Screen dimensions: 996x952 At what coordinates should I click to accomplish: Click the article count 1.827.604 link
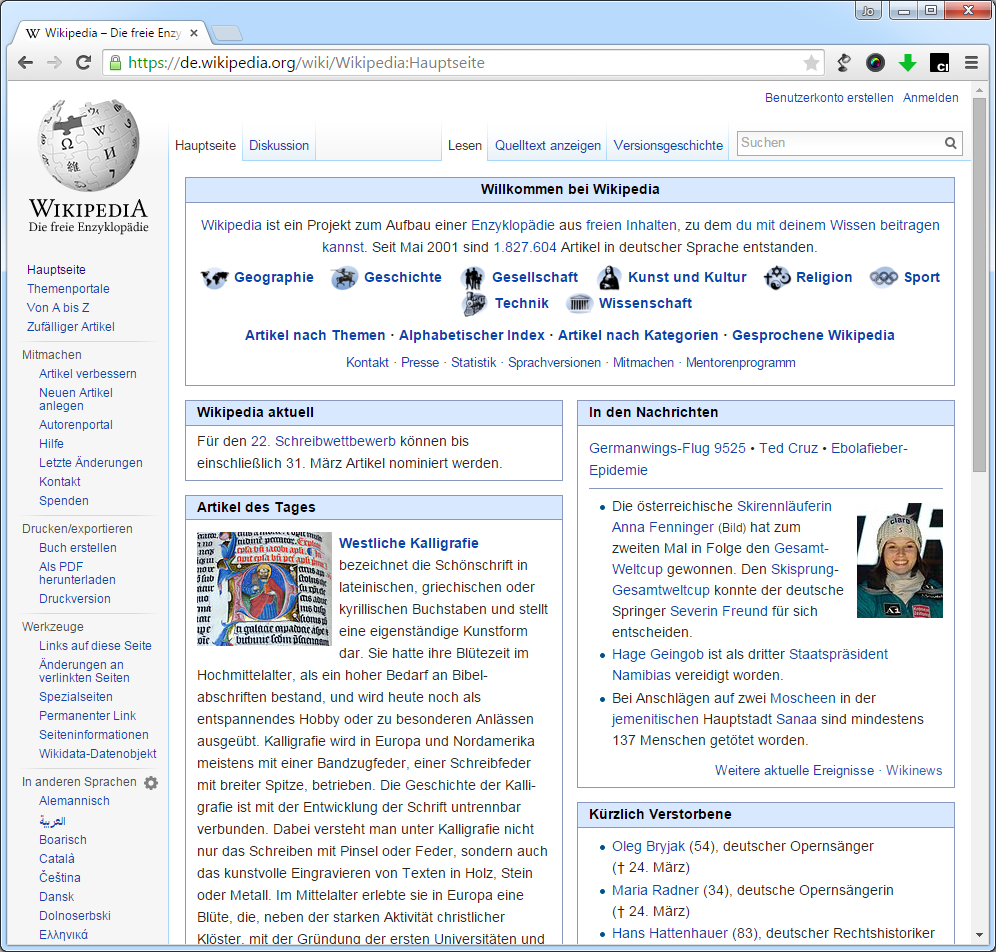point(525,247)
